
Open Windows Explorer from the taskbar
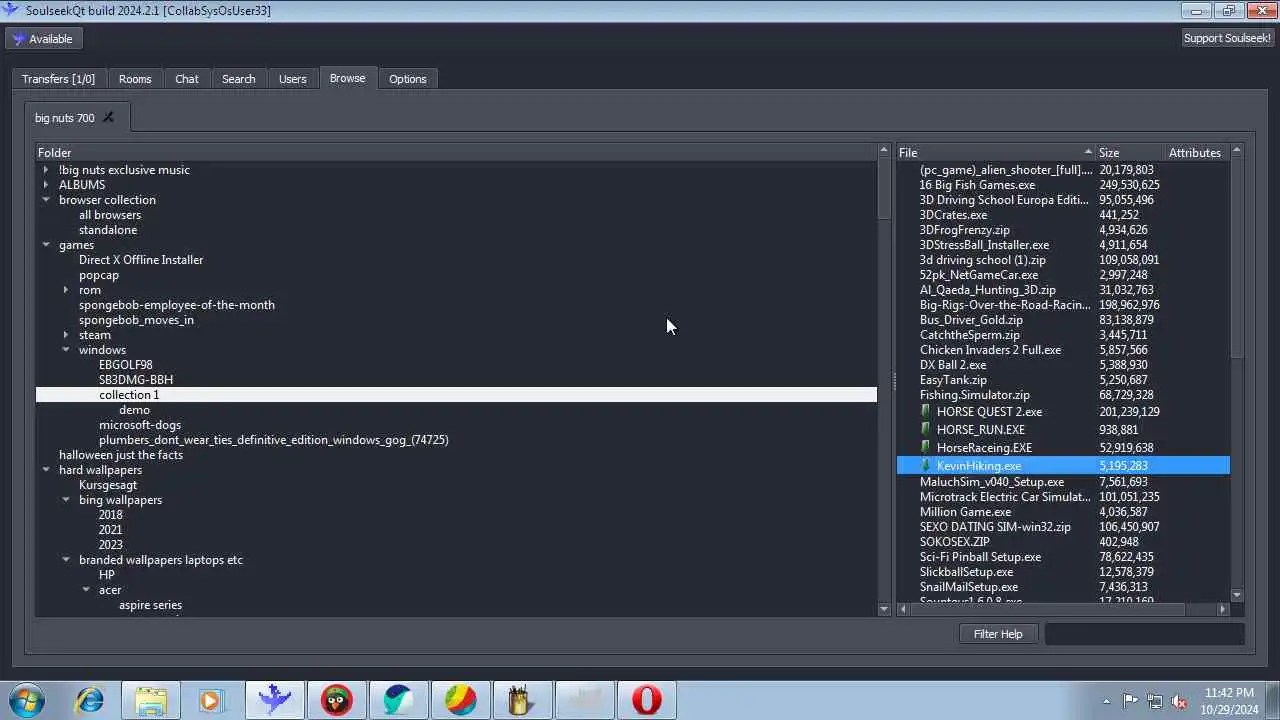(x=151, y=700)
